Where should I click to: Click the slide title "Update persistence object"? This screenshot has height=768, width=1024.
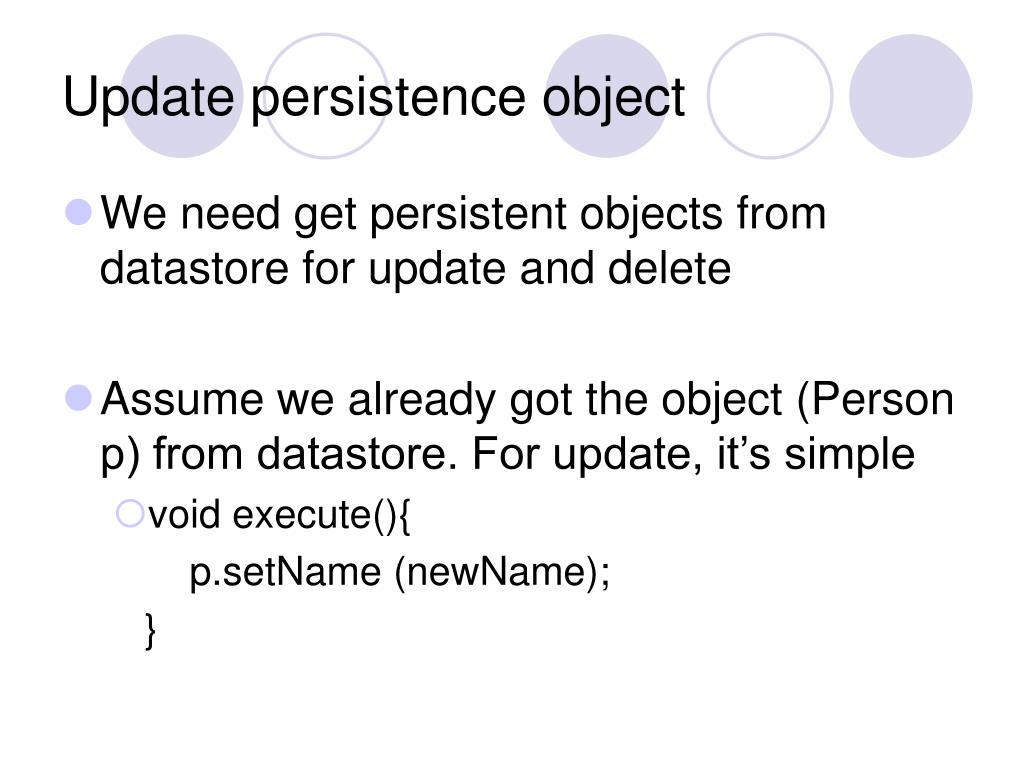pyautogui.click(x=374, y=98)
